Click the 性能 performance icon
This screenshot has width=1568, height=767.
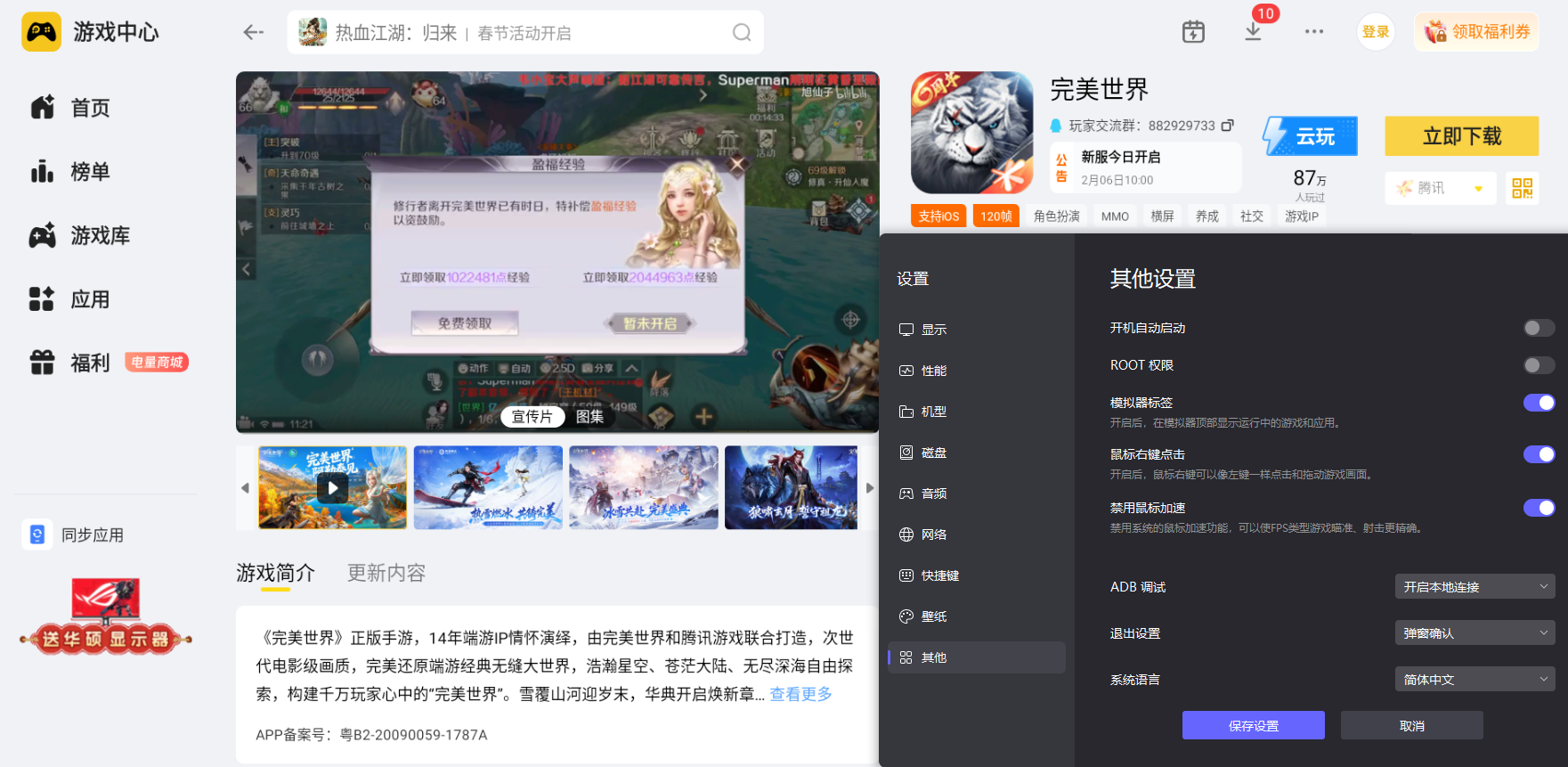pyautogui.click(x=906, y=371)
